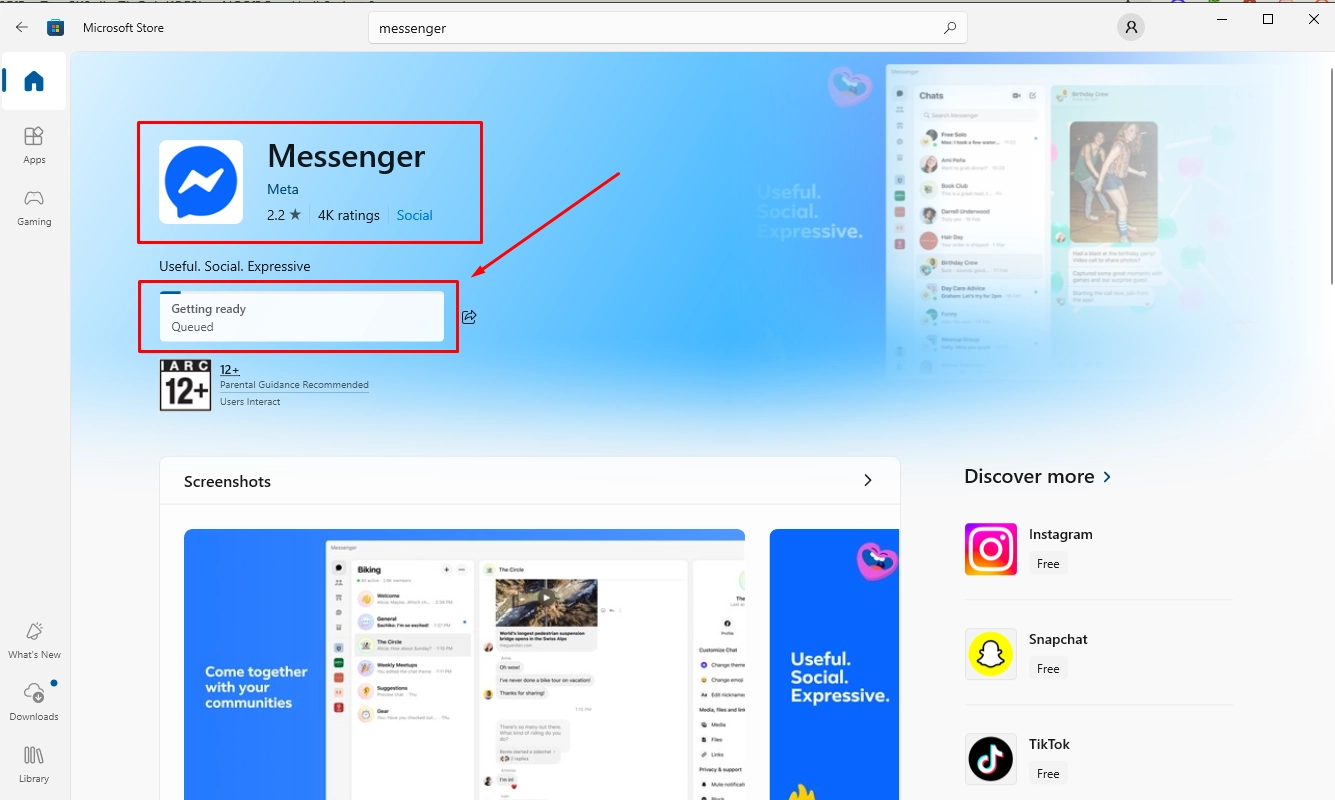Click the search magnifier icon

950,28
